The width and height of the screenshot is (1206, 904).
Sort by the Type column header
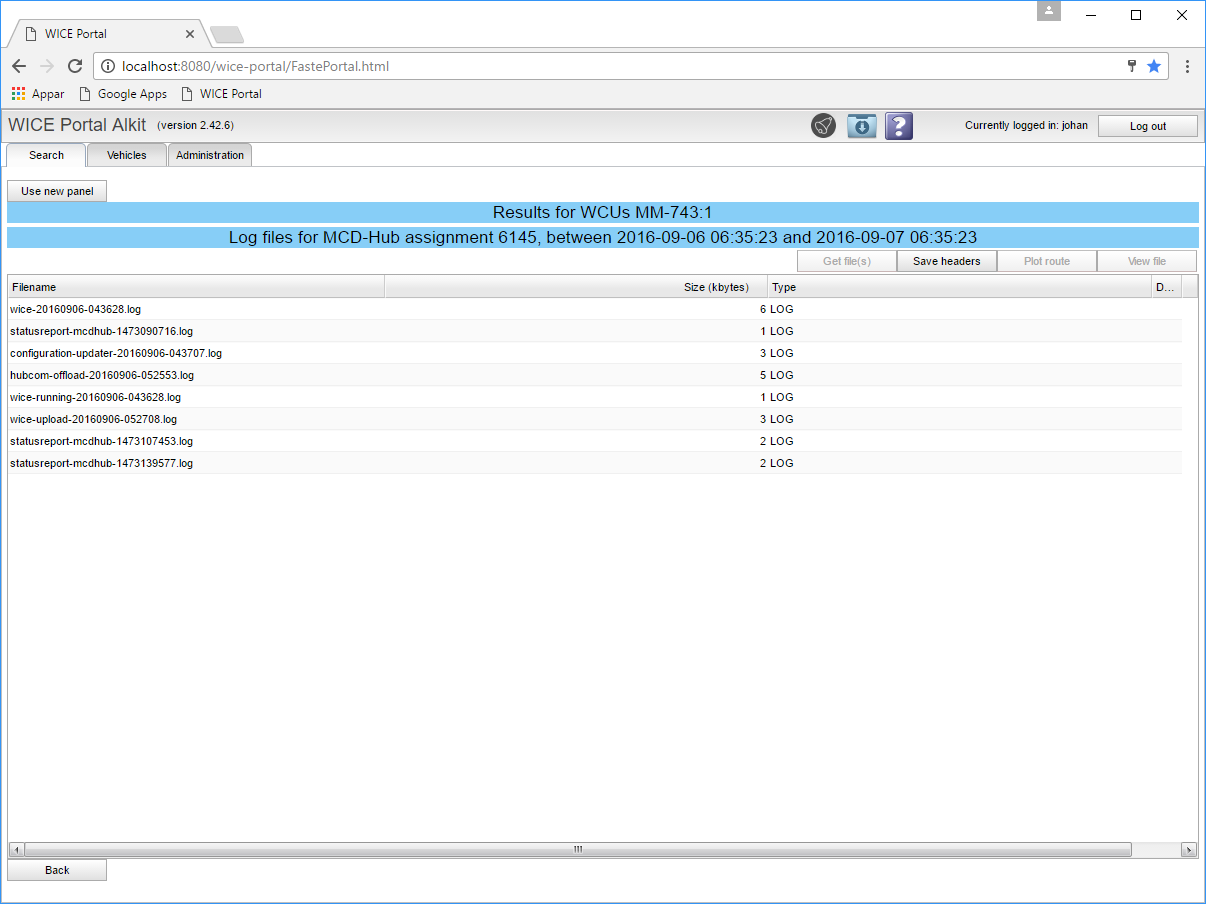(960, 287)
